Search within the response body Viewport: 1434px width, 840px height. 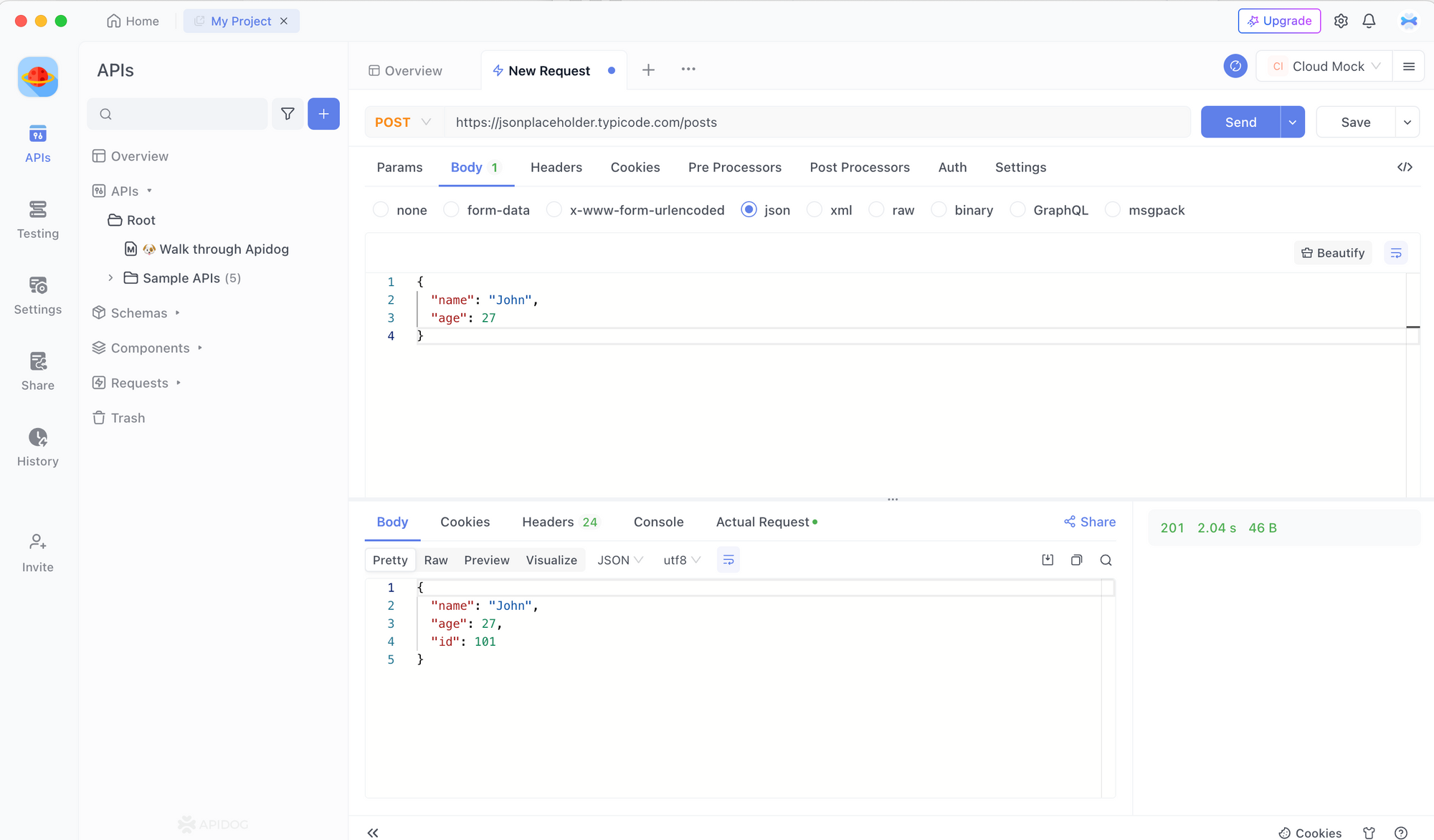click(x=1106, y=560)
